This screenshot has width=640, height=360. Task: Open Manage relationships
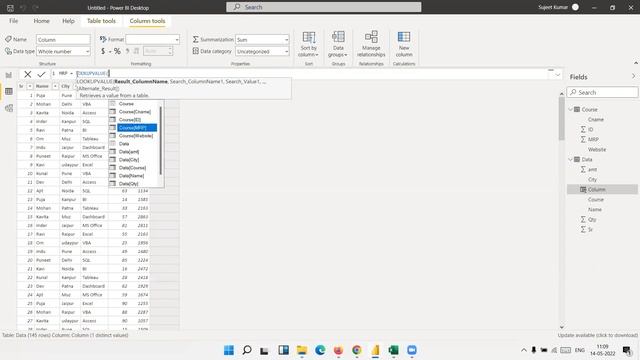pyautogui.click(x=371, y=44)
